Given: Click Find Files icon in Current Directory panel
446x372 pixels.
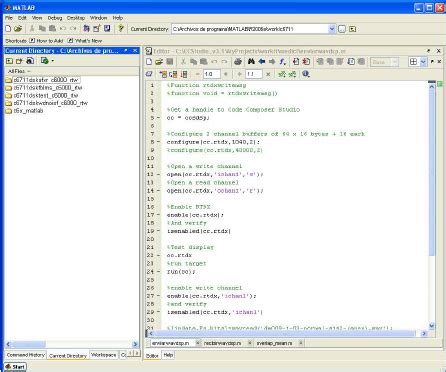Looking at the screenshot, I should [x=30, y=61].
